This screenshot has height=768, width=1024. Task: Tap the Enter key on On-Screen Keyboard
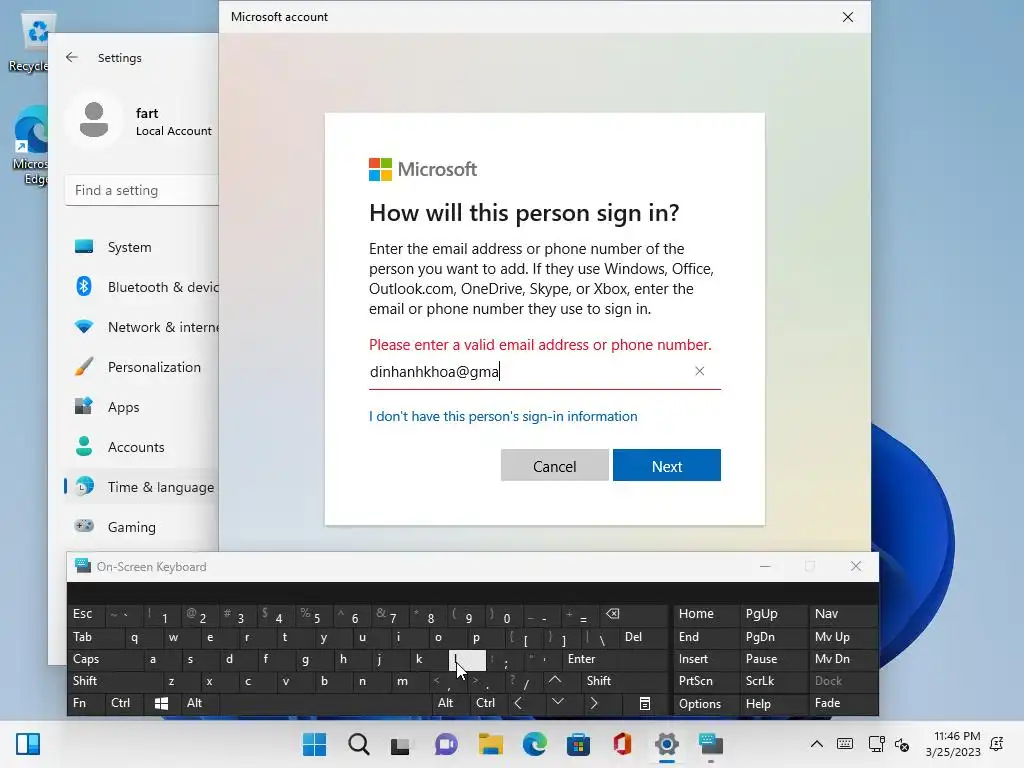click(x=614, y=659)
